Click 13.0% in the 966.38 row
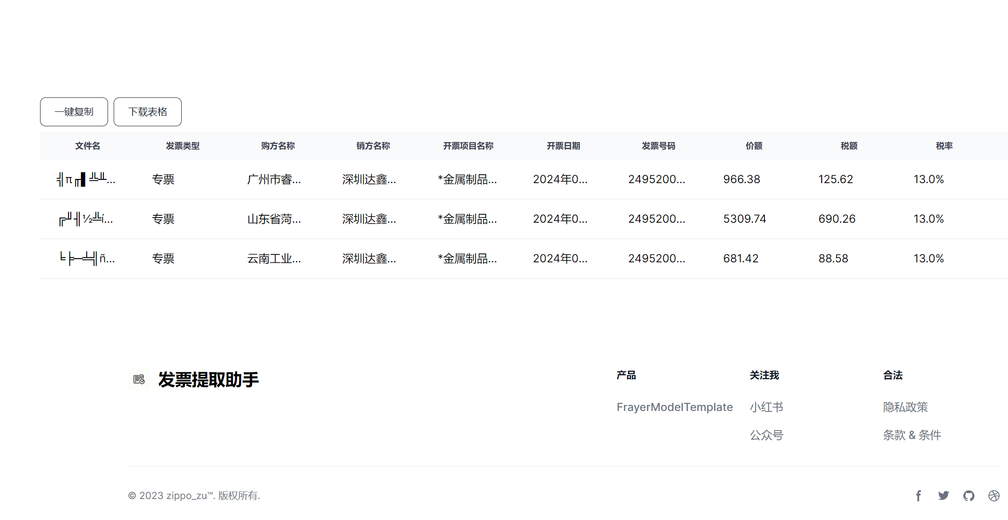 (x=929, y=179)
